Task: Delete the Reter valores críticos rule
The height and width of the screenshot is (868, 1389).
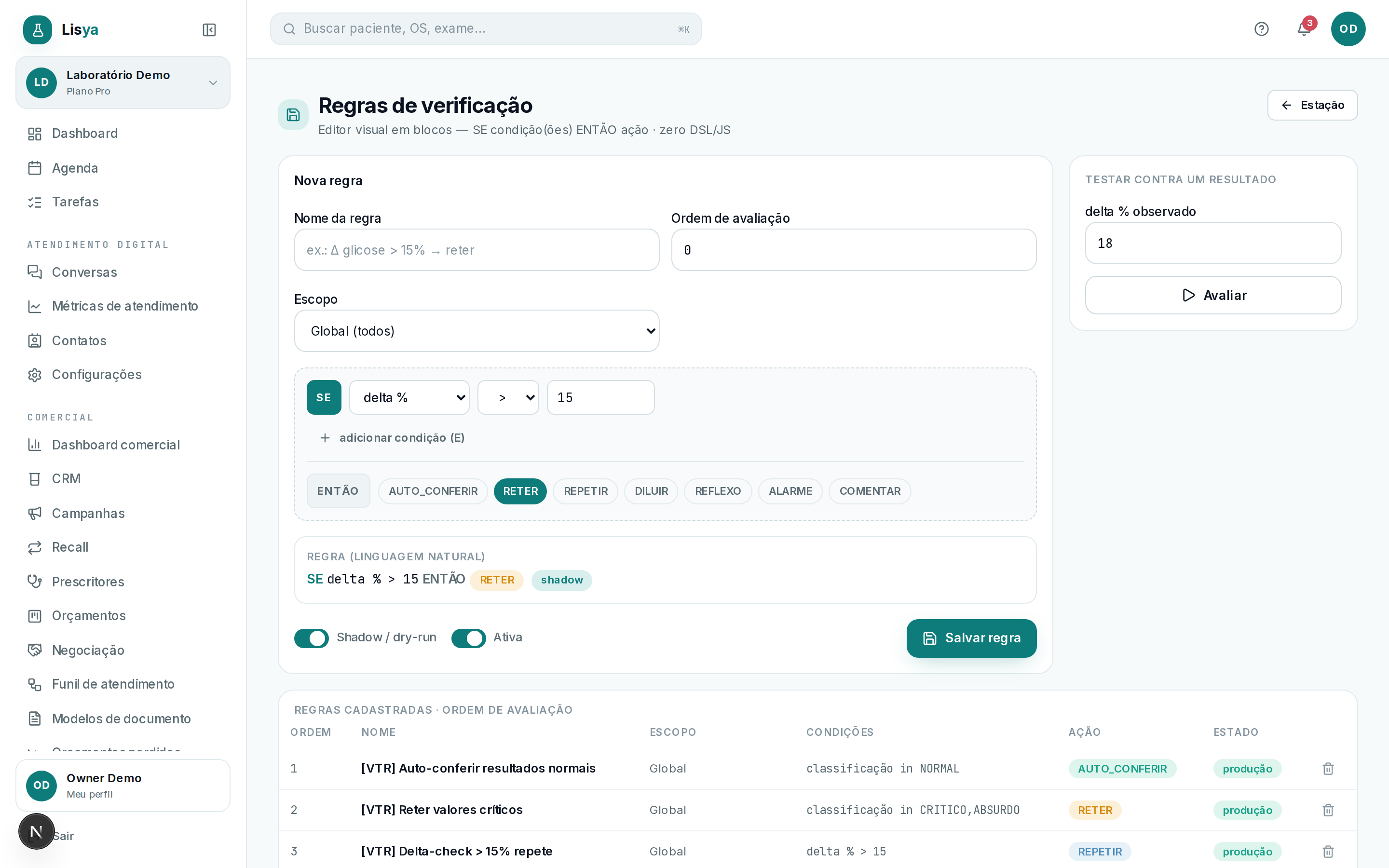Action: click(x=1328, y=810)
